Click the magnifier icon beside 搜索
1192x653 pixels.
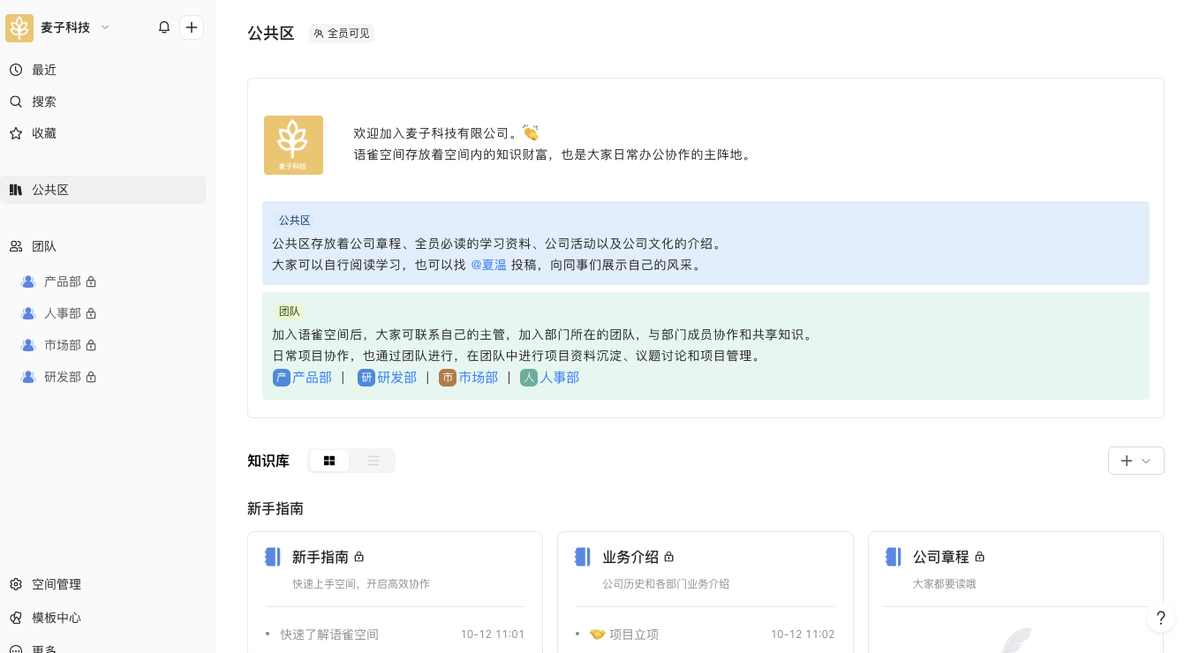(x=16, y=102)
